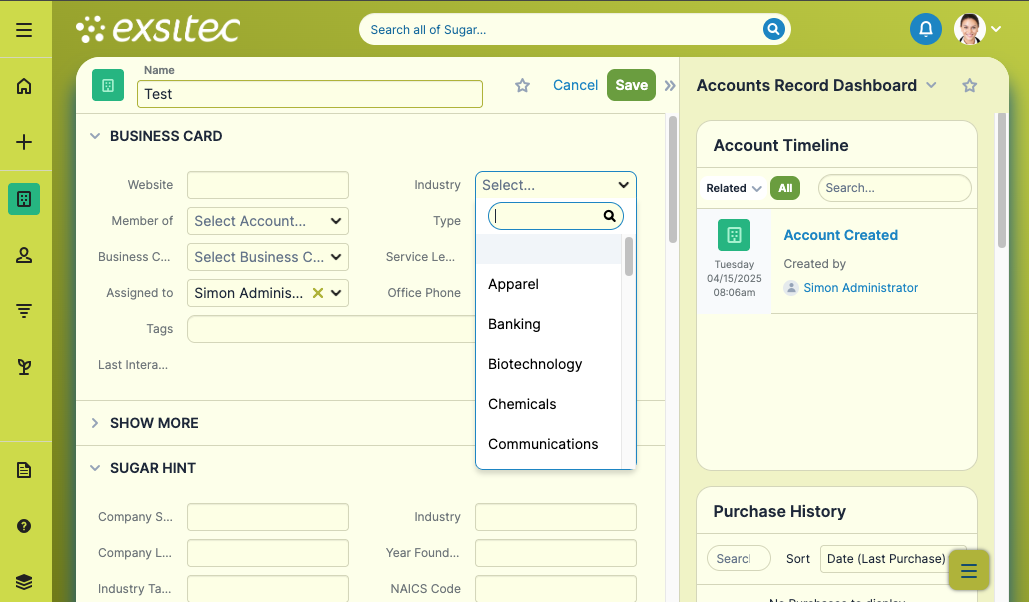Click the plus quick create icon
This screenshot has width=1029, height=602.
pyautogui.click(x=24, y=142)
